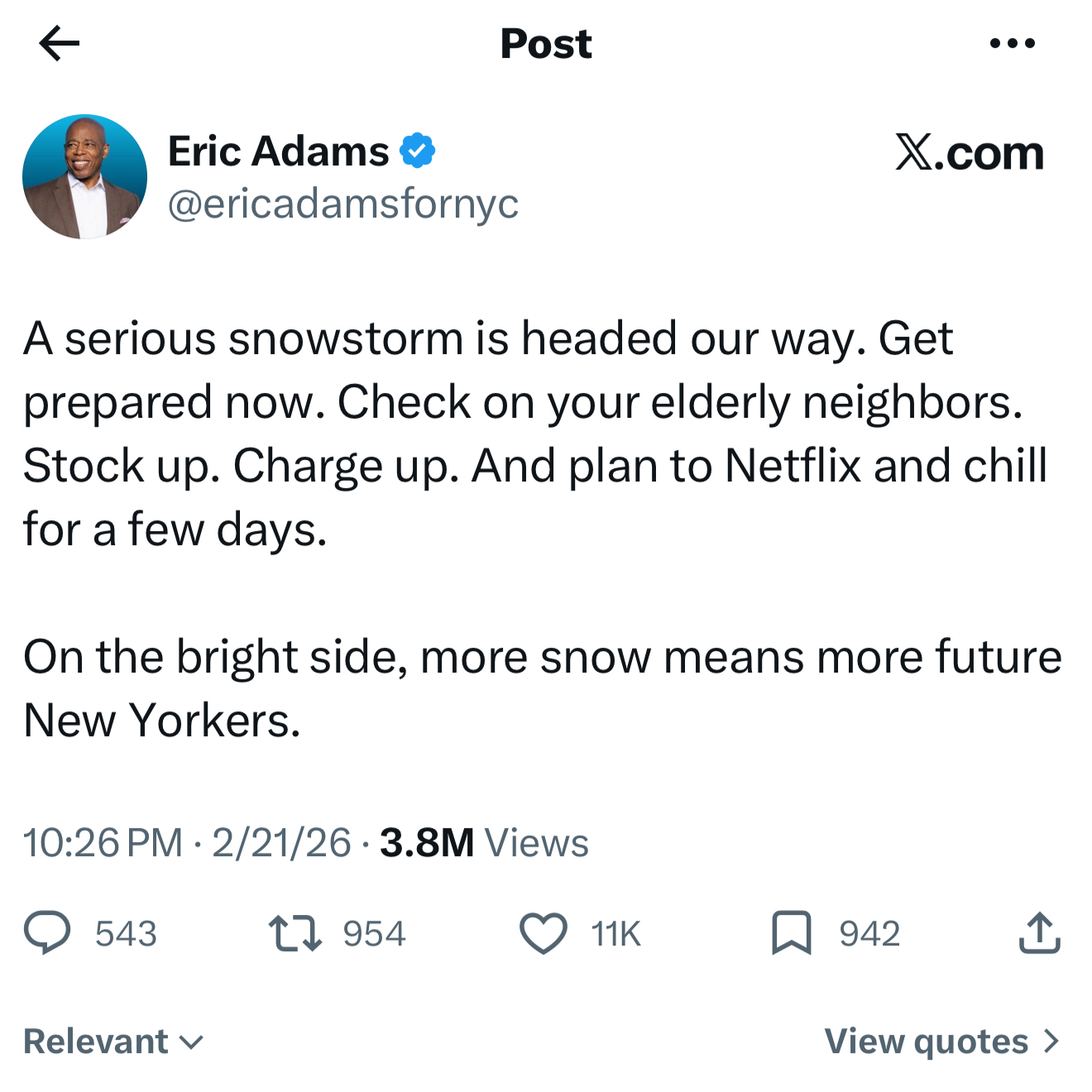Screen dimensions: 1092x1092
Task: Tap the 543 replies count
Action: point(126,933)
